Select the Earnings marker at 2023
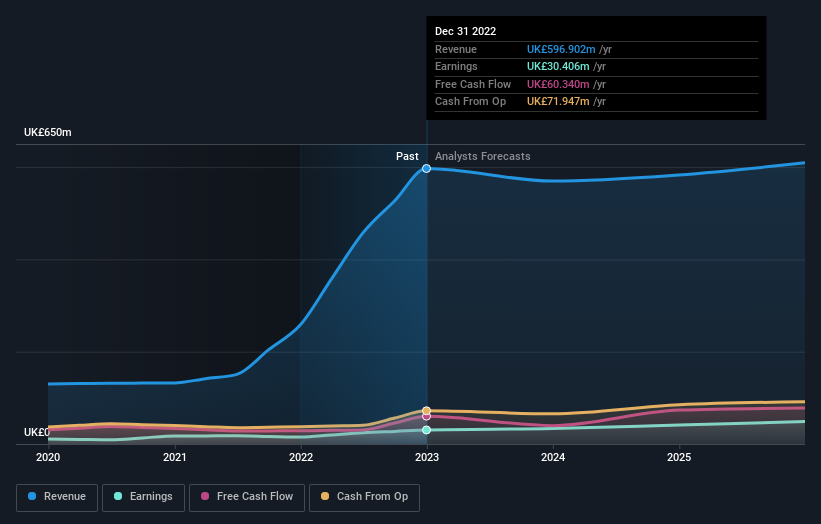Image resolution: width=821 pixels, height=524 pixels. click(x=427, y=430)
